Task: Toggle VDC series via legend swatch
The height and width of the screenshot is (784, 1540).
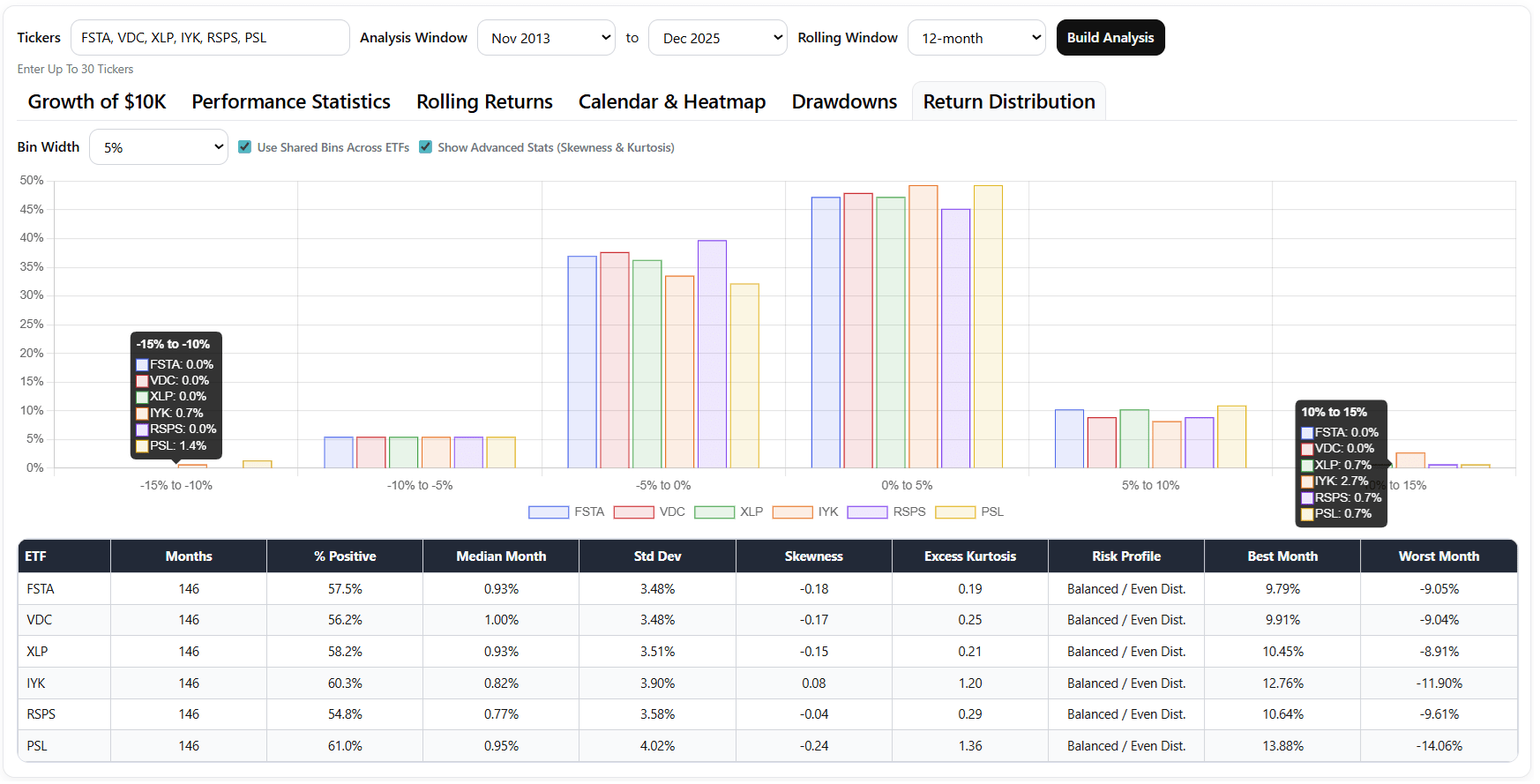Action: click(x=632, y=512)
